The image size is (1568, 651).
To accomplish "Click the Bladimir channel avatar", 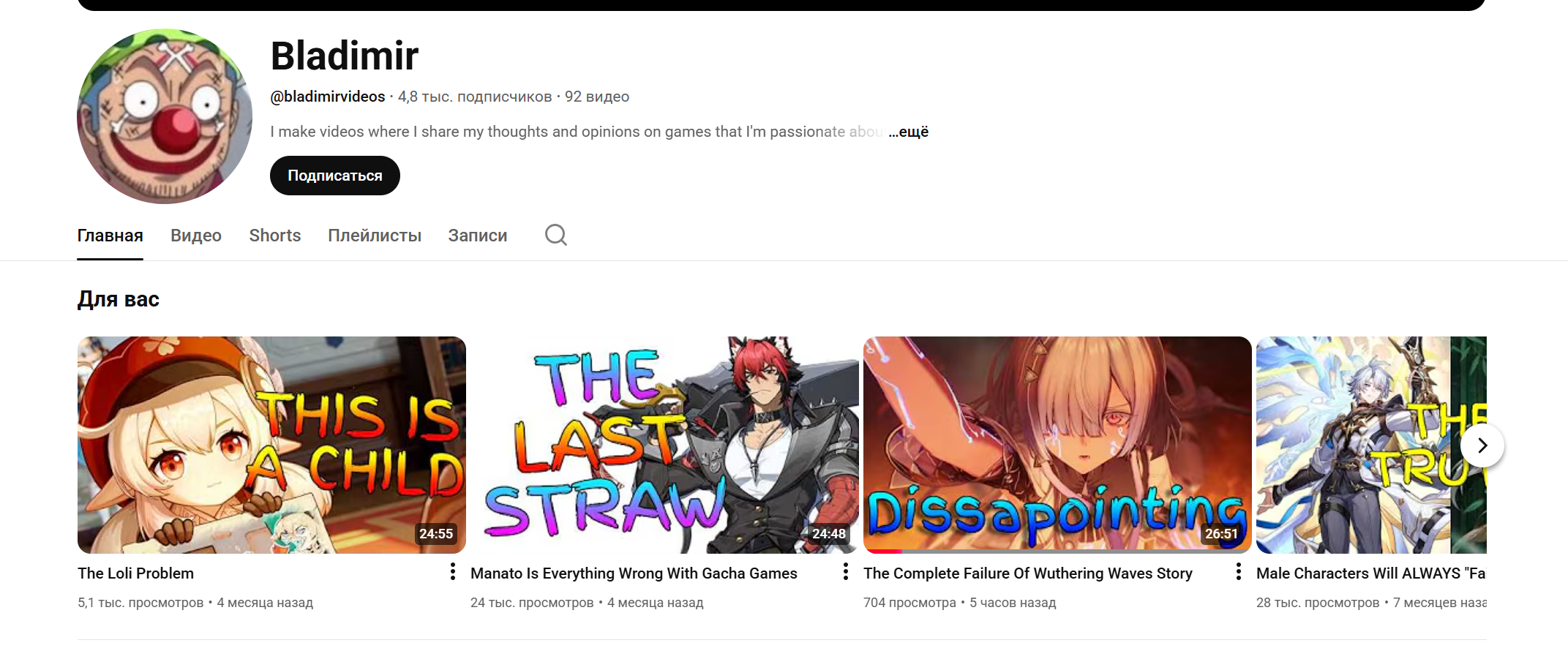I will tap(165, 116).
